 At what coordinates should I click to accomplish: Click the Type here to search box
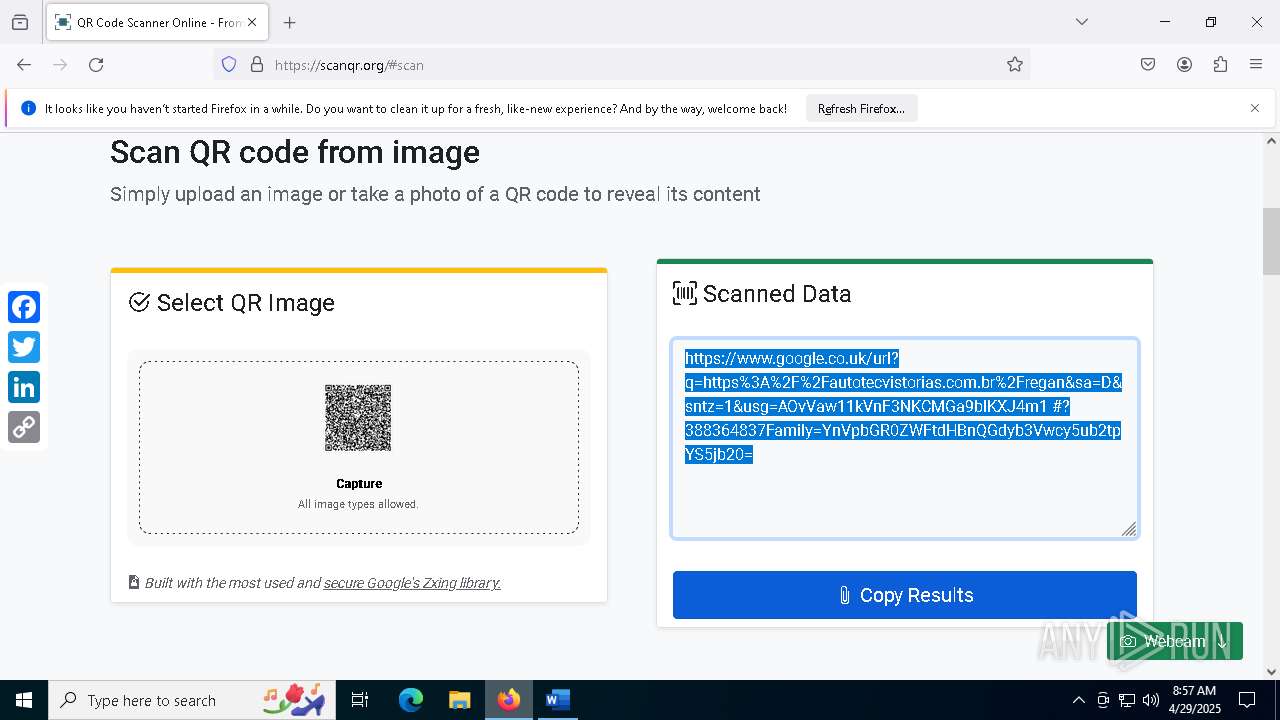[190, 700]
